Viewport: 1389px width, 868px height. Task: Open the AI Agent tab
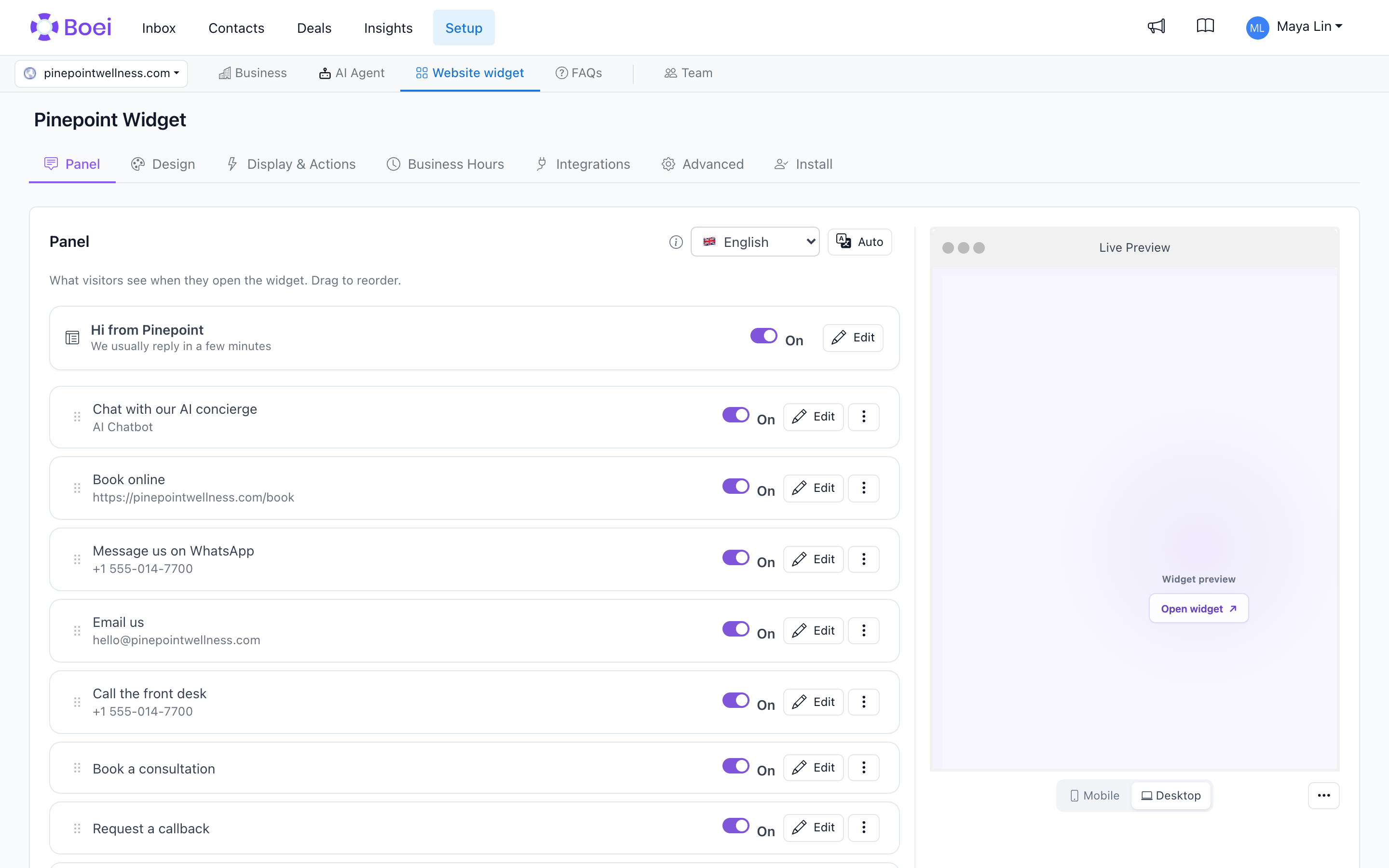352,73
